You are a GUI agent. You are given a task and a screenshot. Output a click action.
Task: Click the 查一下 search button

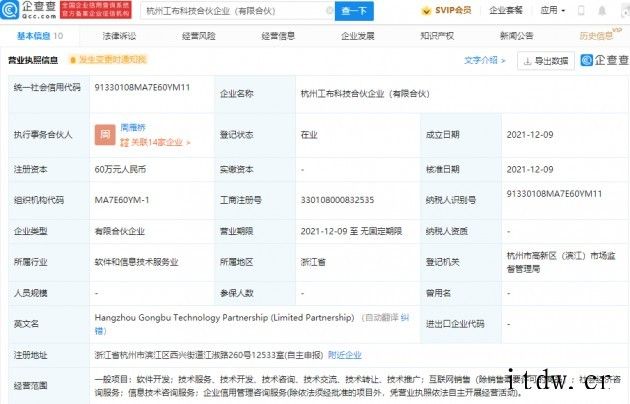(x=354, y=11)
